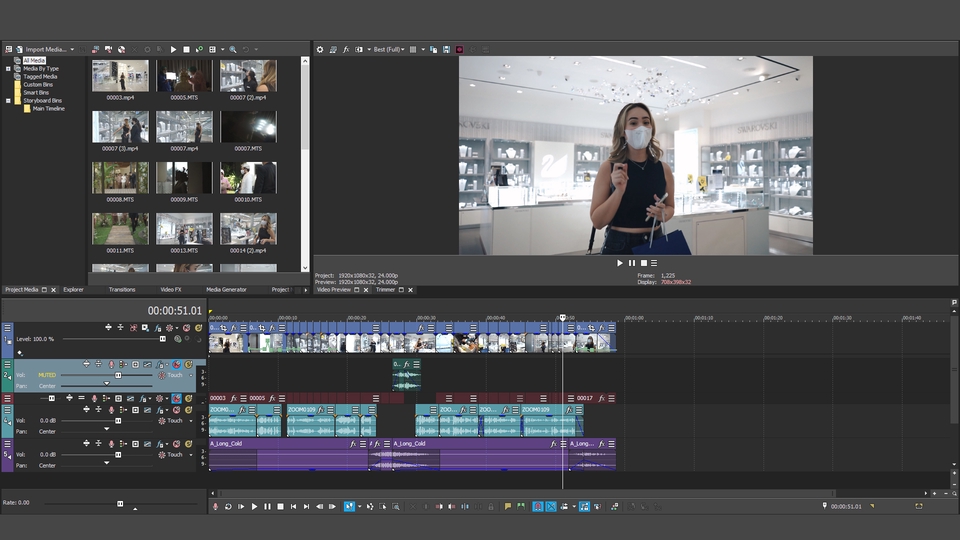
Task: Unmute audio track 2
Action: tap(176, 364)
